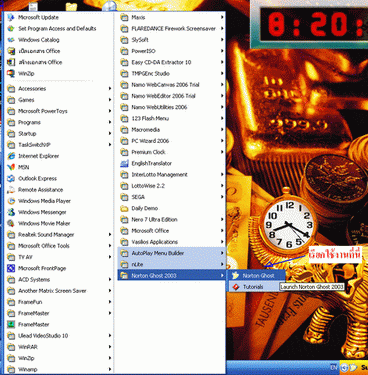This screenshot has height=375, width=368.
Task: Expand Nero 7 Ultra Edition submenu arrow
Action: coord(222,219)
